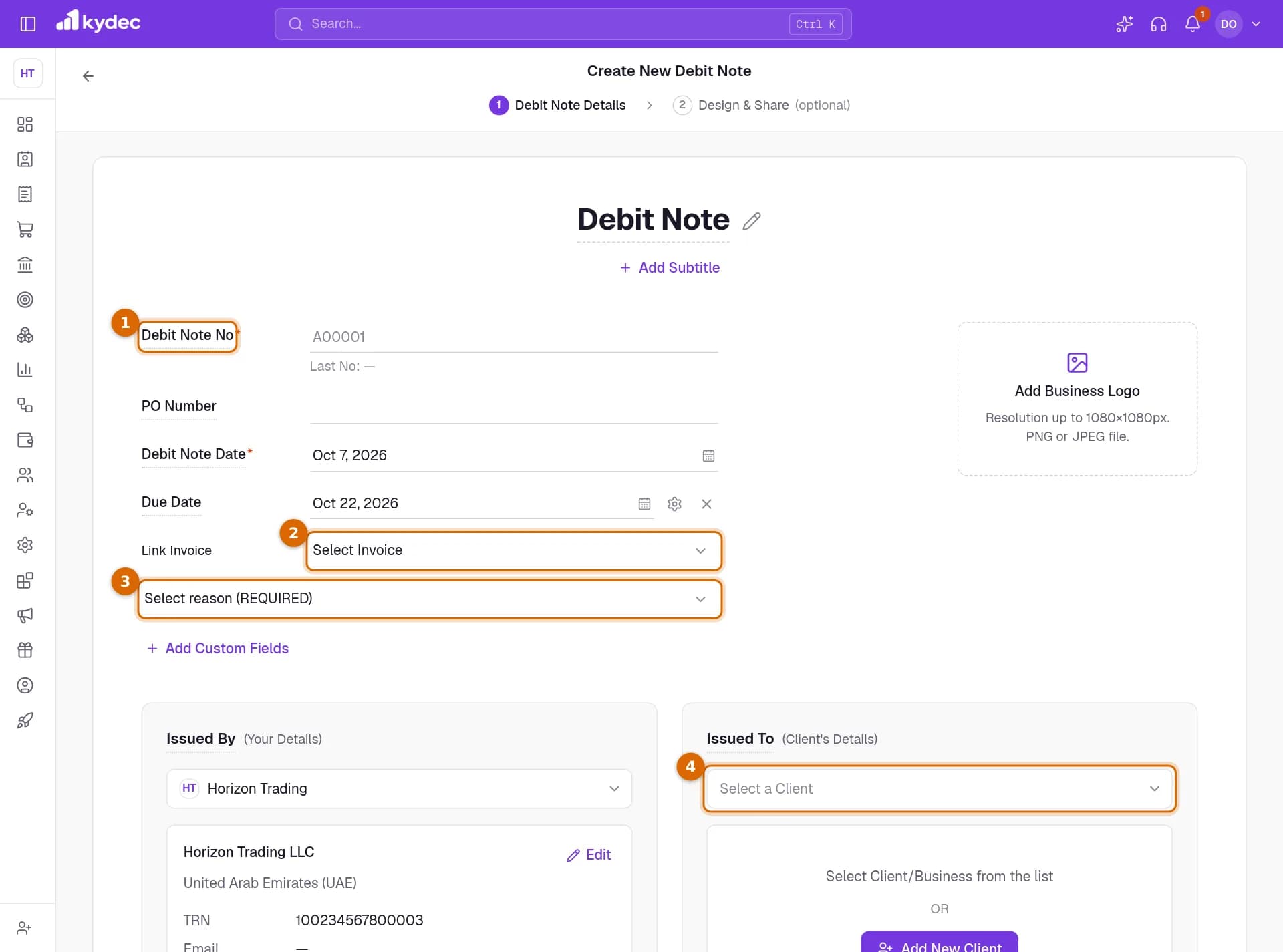The image size is (1283, 952).
Task: Click Add Custom Fields link
Action: click(x=218, y=648)
